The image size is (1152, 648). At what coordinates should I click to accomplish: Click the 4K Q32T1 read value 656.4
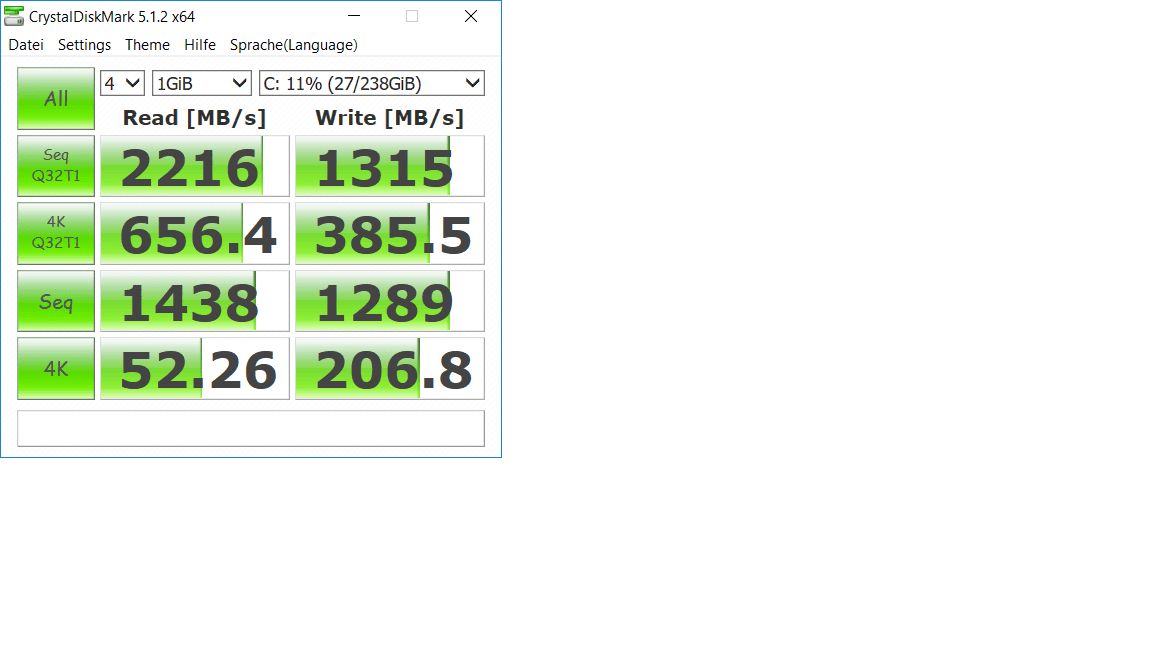point(195,234)
